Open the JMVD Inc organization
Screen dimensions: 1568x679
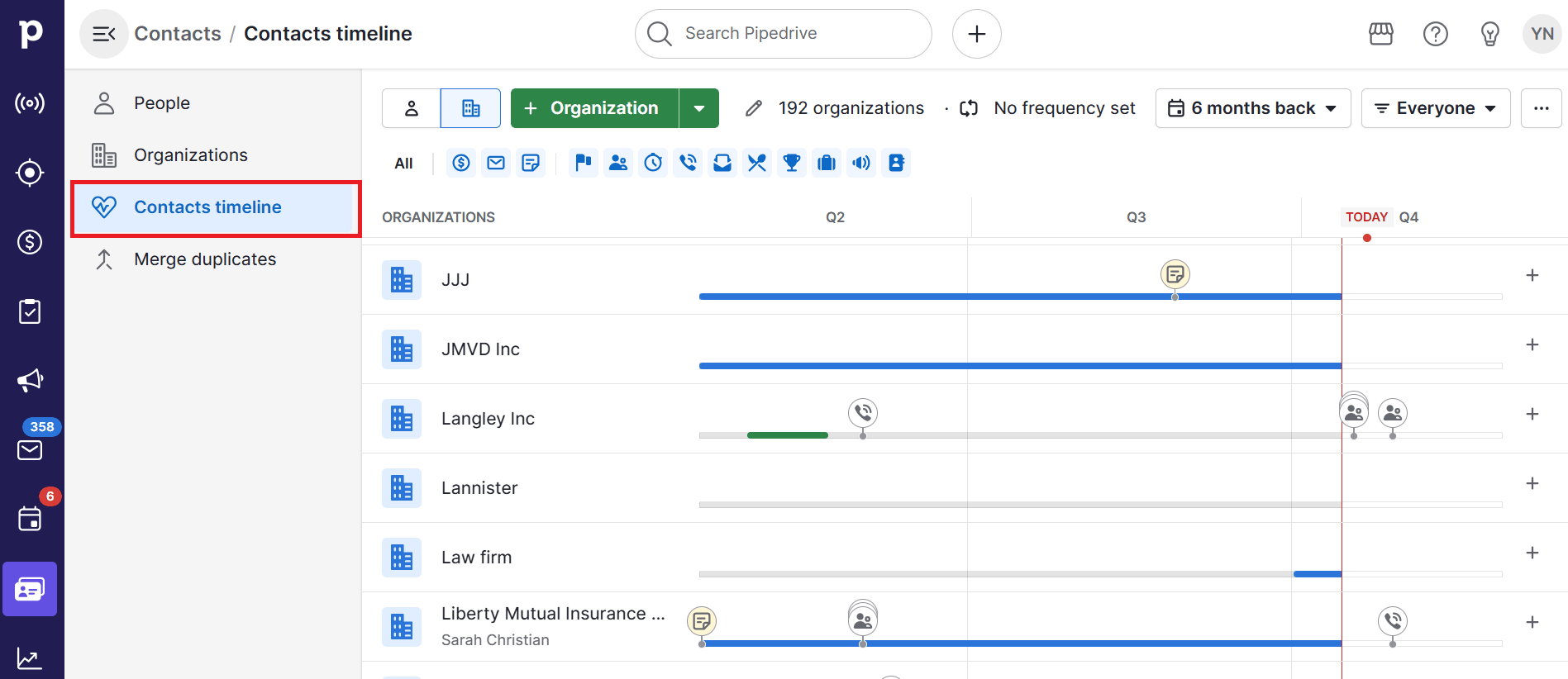(480, 349)
